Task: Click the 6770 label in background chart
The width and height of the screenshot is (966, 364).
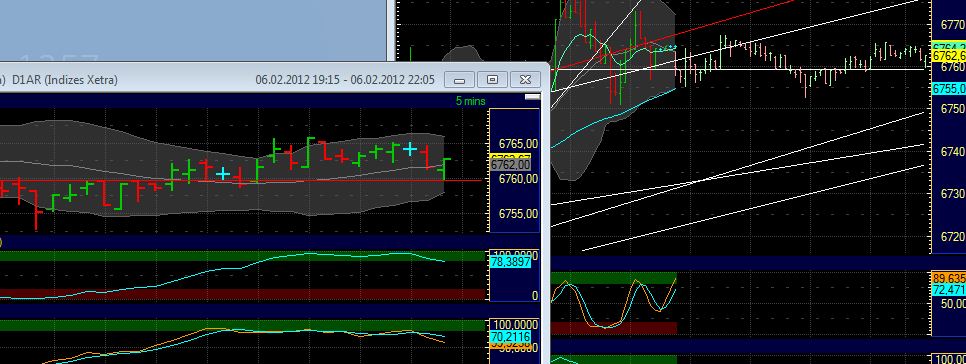Action: click(953, 25)
